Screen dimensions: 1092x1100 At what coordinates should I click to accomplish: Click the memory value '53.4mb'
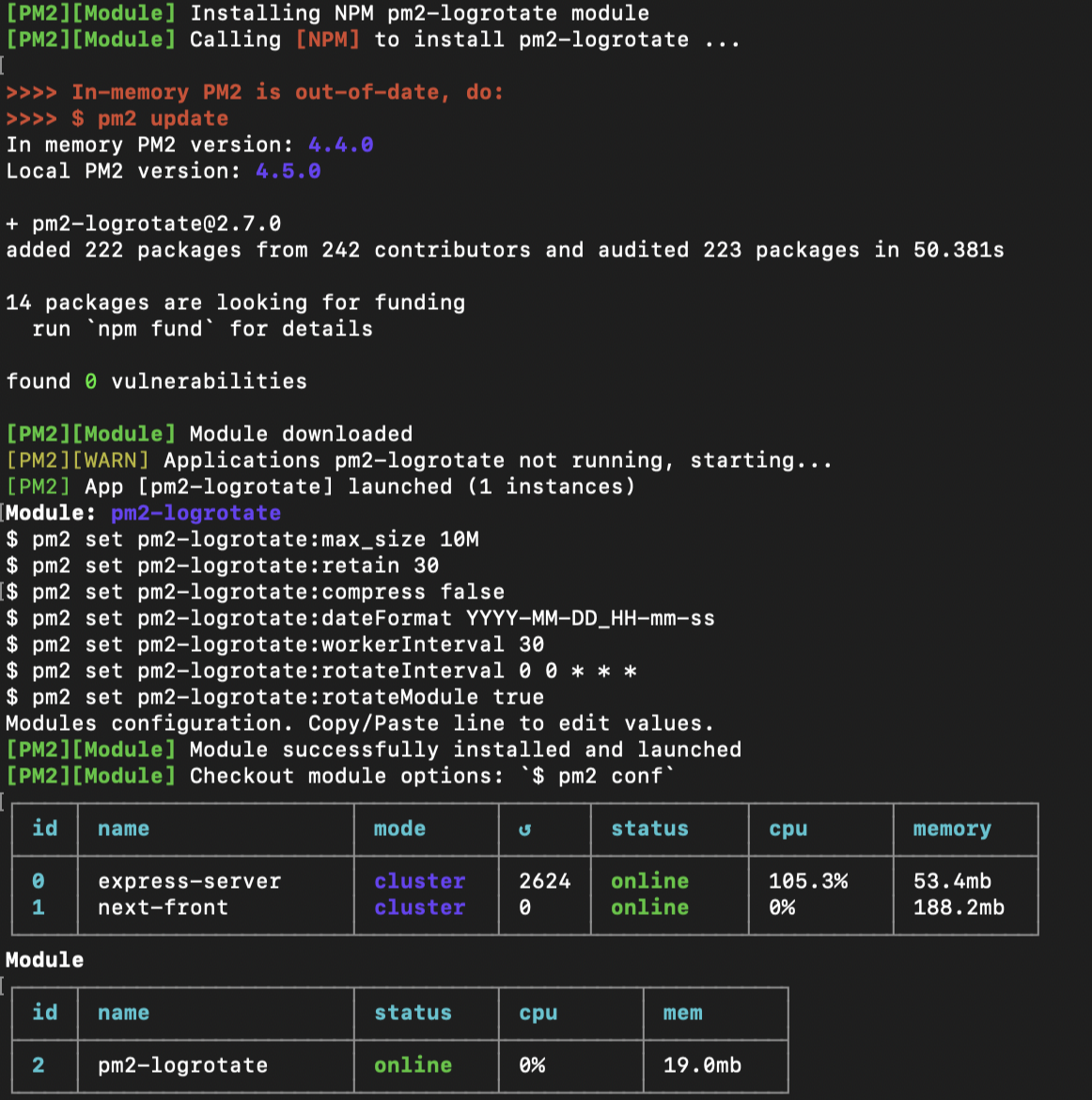coord(952,881)
